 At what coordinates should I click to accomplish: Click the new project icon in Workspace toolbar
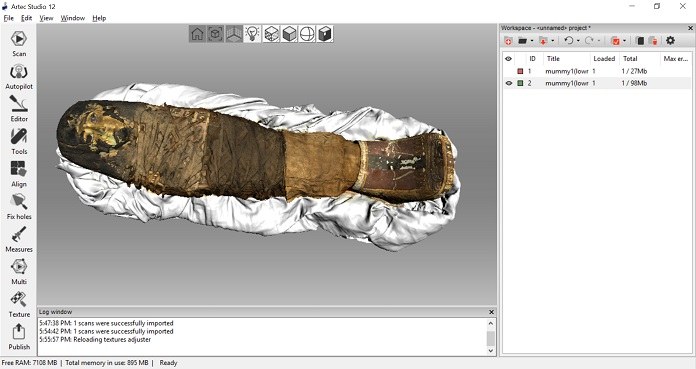(508, 41)
